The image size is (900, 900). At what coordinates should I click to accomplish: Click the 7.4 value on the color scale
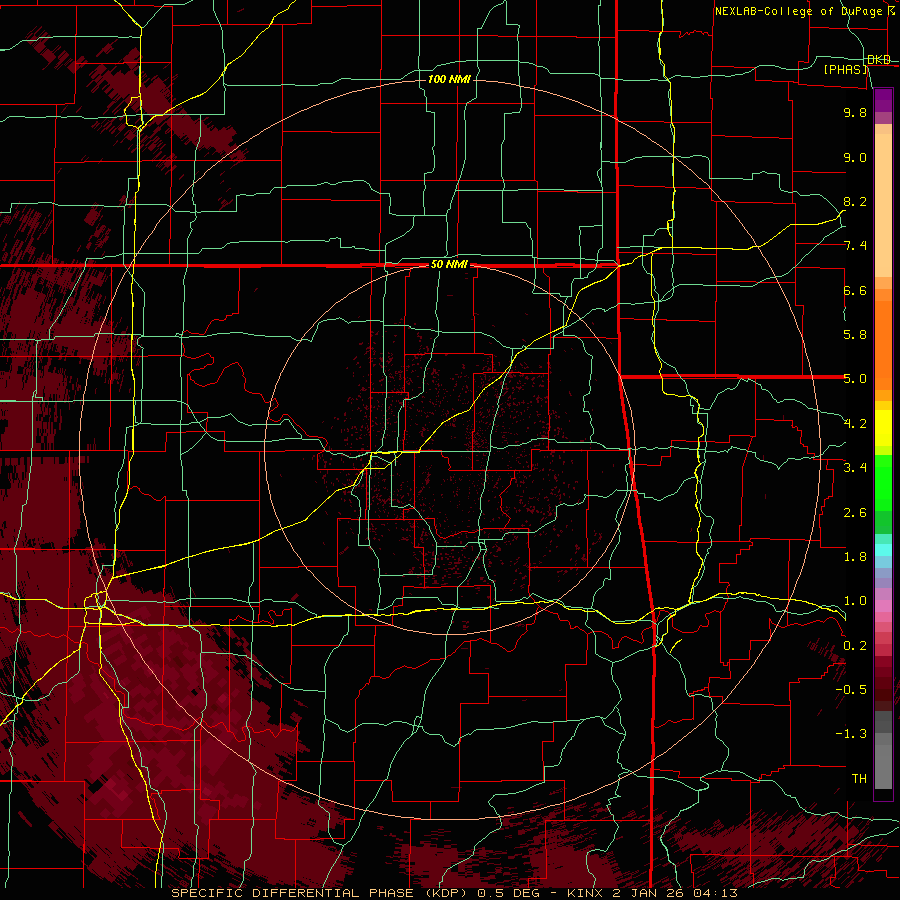tap(855, 246)
